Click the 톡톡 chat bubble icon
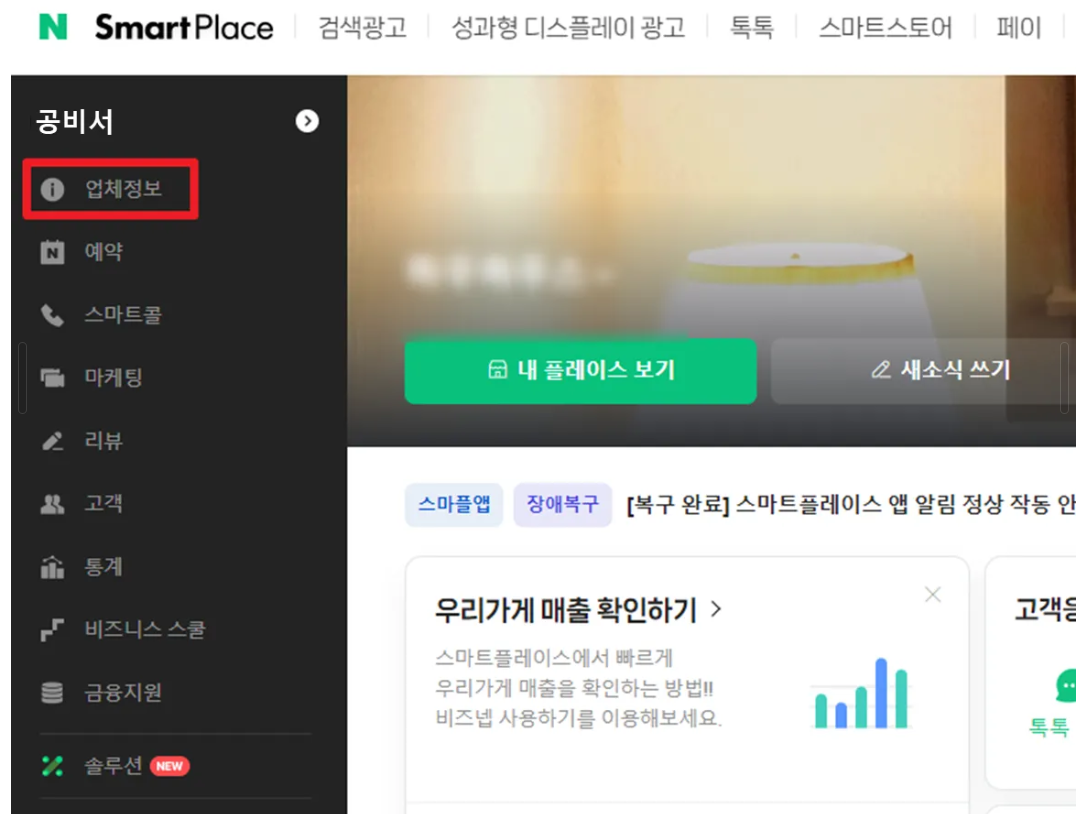Image resolution: width=1084 pixels, height=814 pixels. 1065,686
